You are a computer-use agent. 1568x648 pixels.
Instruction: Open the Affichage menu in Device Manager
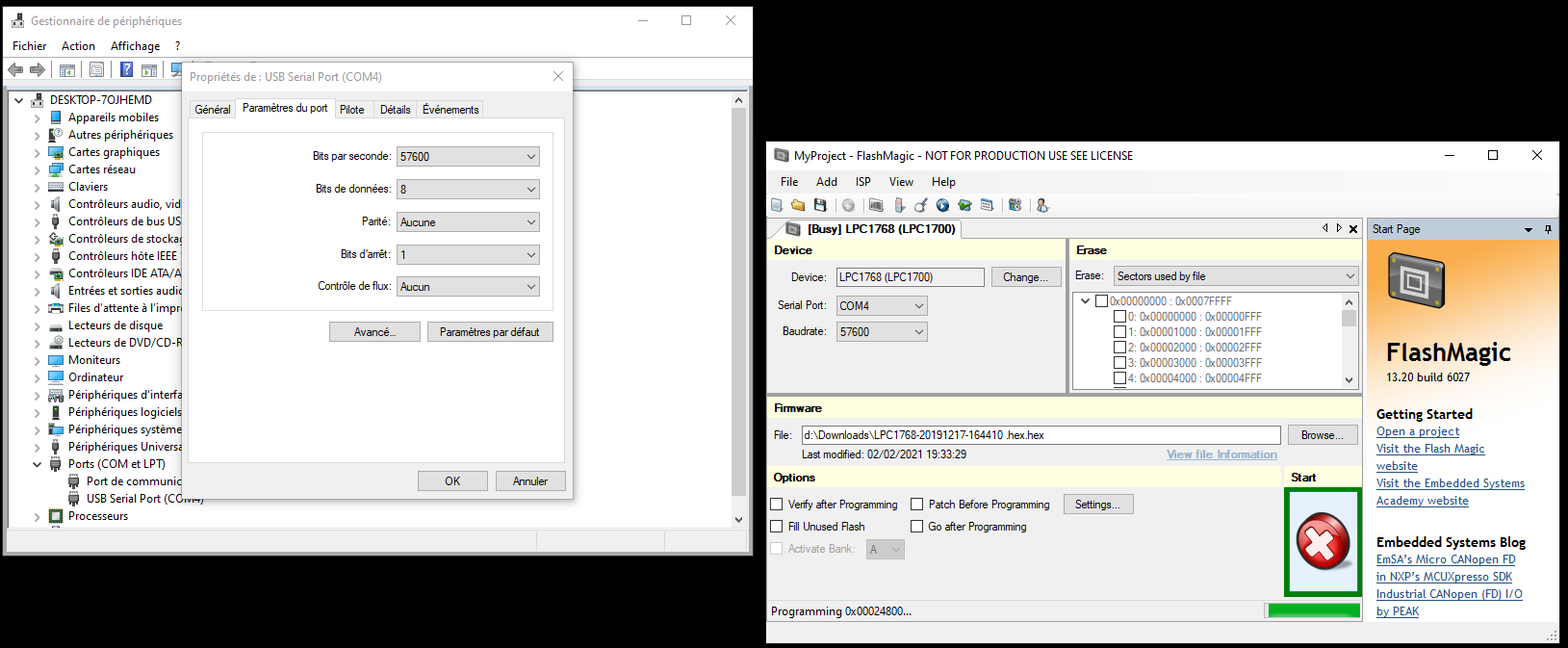tap(136, 46)
